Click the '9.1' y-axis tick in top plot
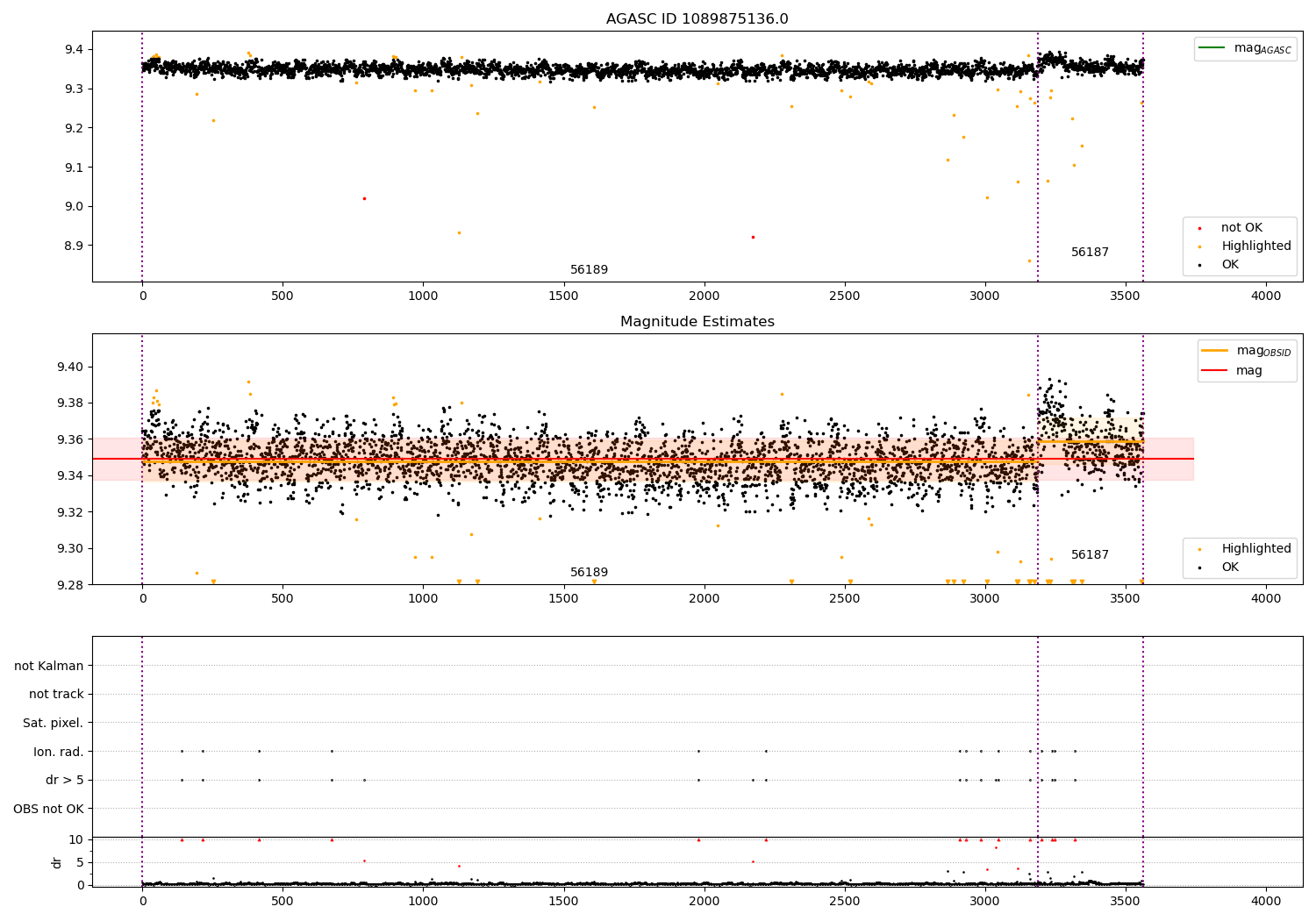 pyautogui.click(x=75, y=168)
